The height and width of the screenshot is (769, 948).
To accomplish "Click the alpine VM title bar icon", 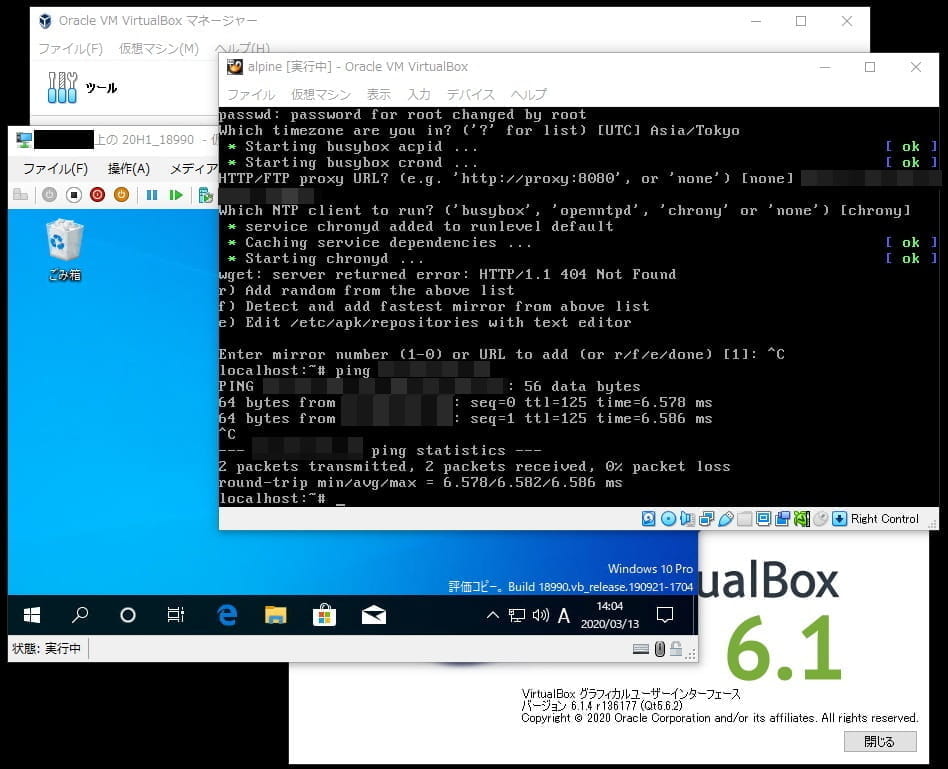I will point(235,67).
